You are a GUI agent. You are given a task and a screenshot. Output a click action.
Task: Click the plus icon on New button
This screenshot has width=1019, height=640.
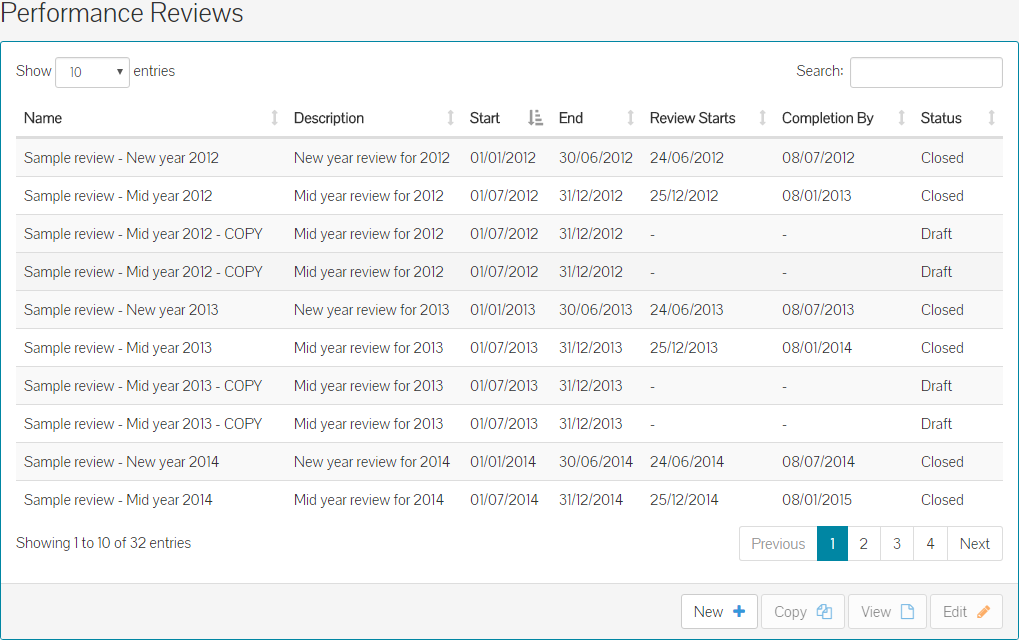pos(739,611)
